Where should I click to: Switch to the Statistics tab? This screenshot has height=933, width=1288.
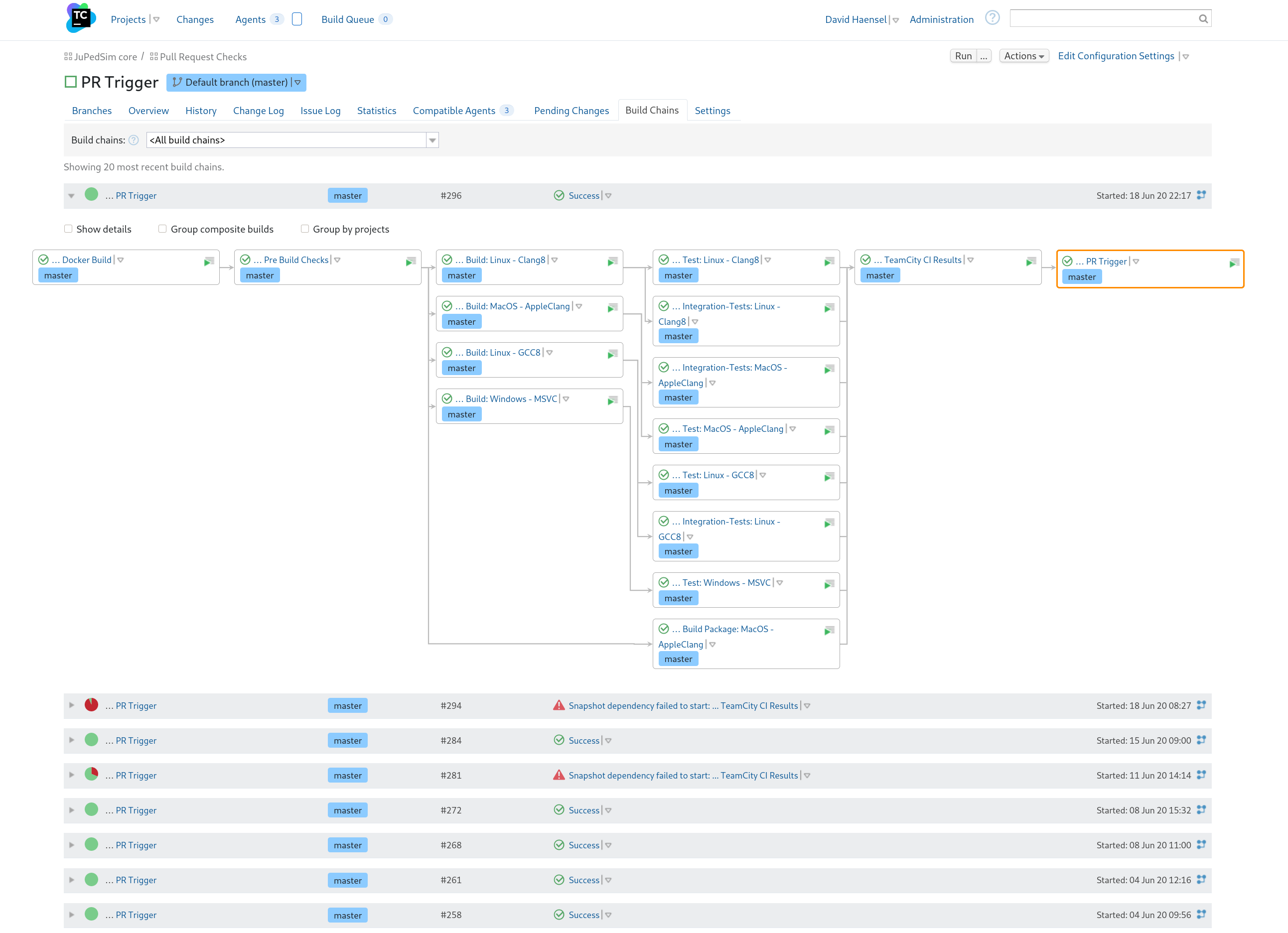[377, 111]
